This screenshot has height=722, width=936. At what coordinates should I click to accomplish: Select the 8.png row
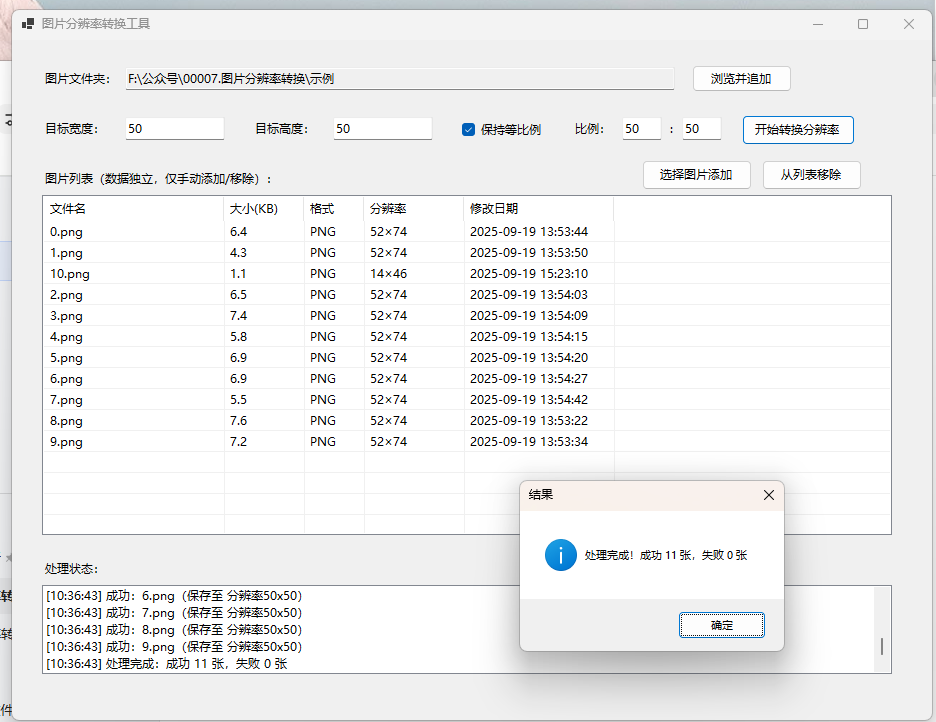(467, 420)
